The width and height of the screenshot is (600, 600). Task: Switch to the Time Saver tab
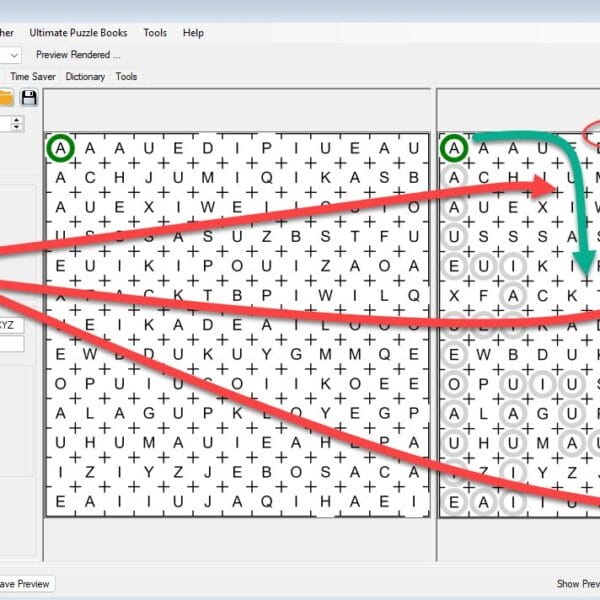pos(34,76)
